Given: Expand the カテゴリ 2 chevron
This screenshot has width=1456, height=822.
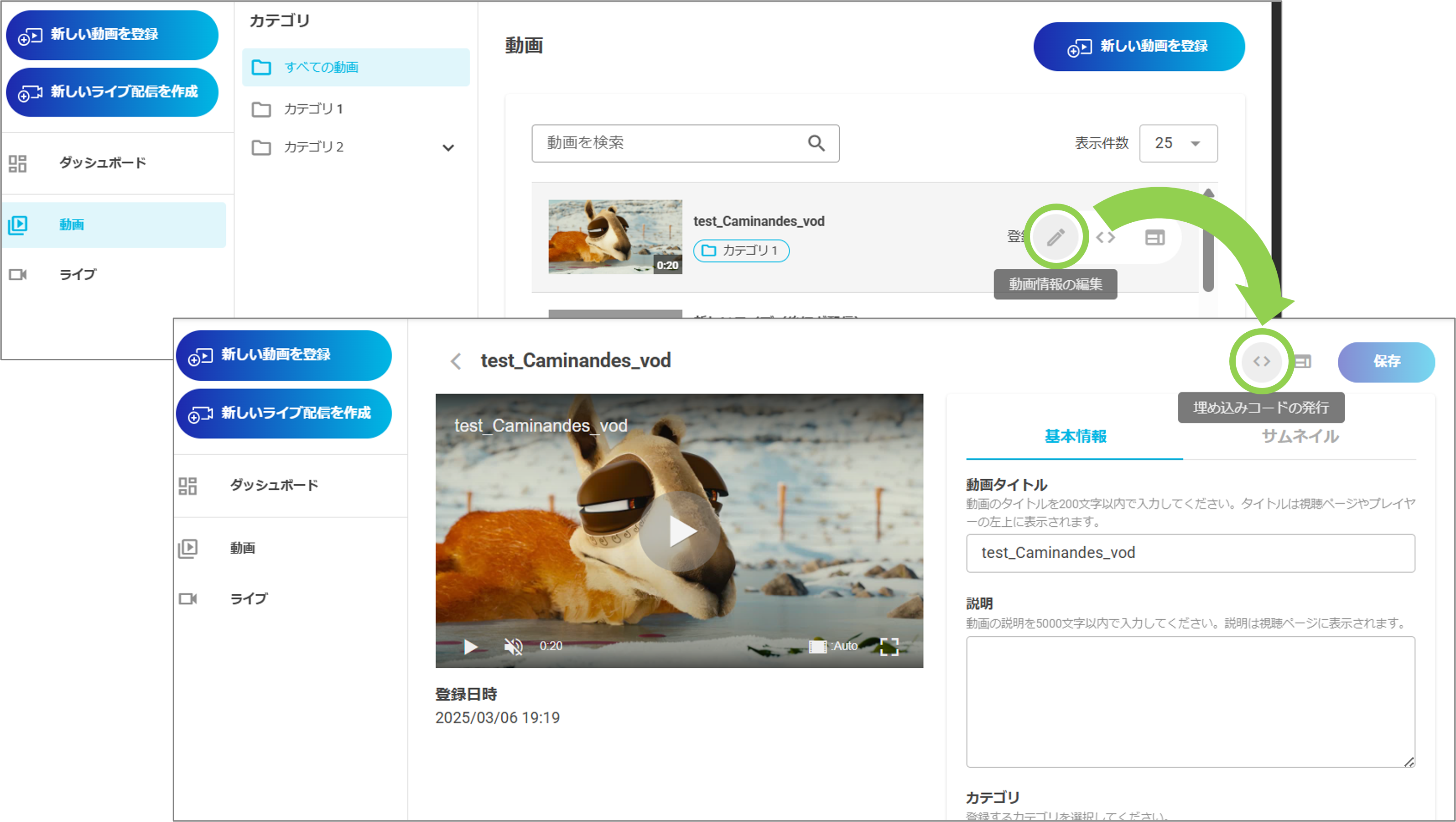Looking at the screenshot, I should pos(448,148).
